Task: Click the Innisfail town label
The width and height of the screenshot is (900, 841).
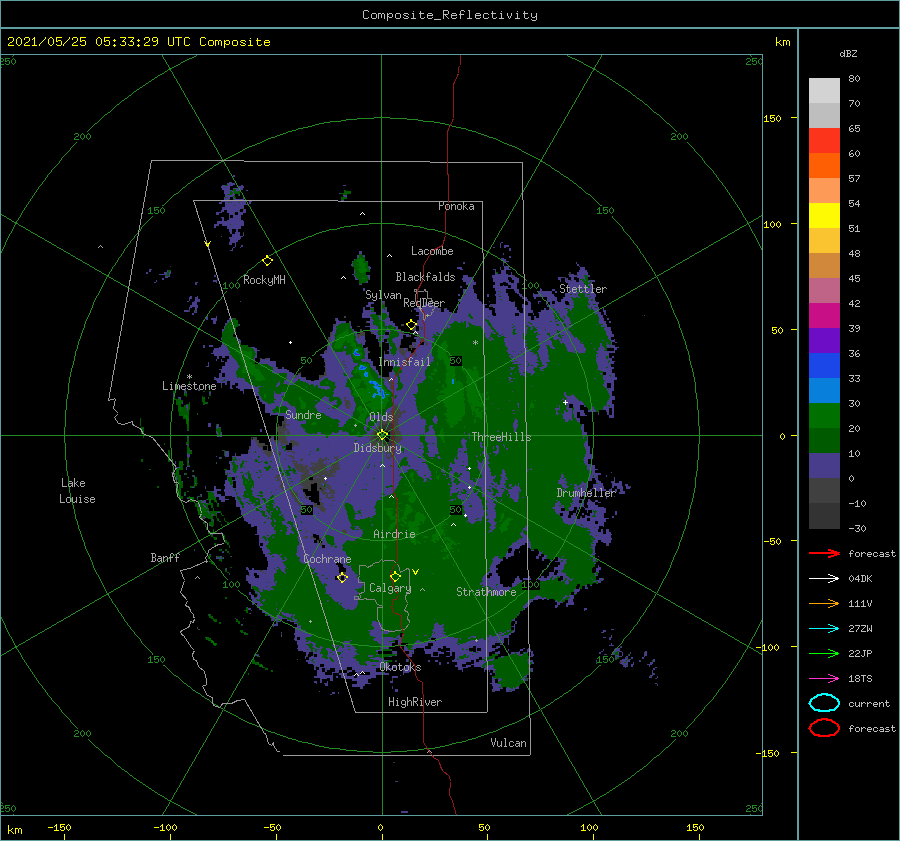Action: coord(404,362)
